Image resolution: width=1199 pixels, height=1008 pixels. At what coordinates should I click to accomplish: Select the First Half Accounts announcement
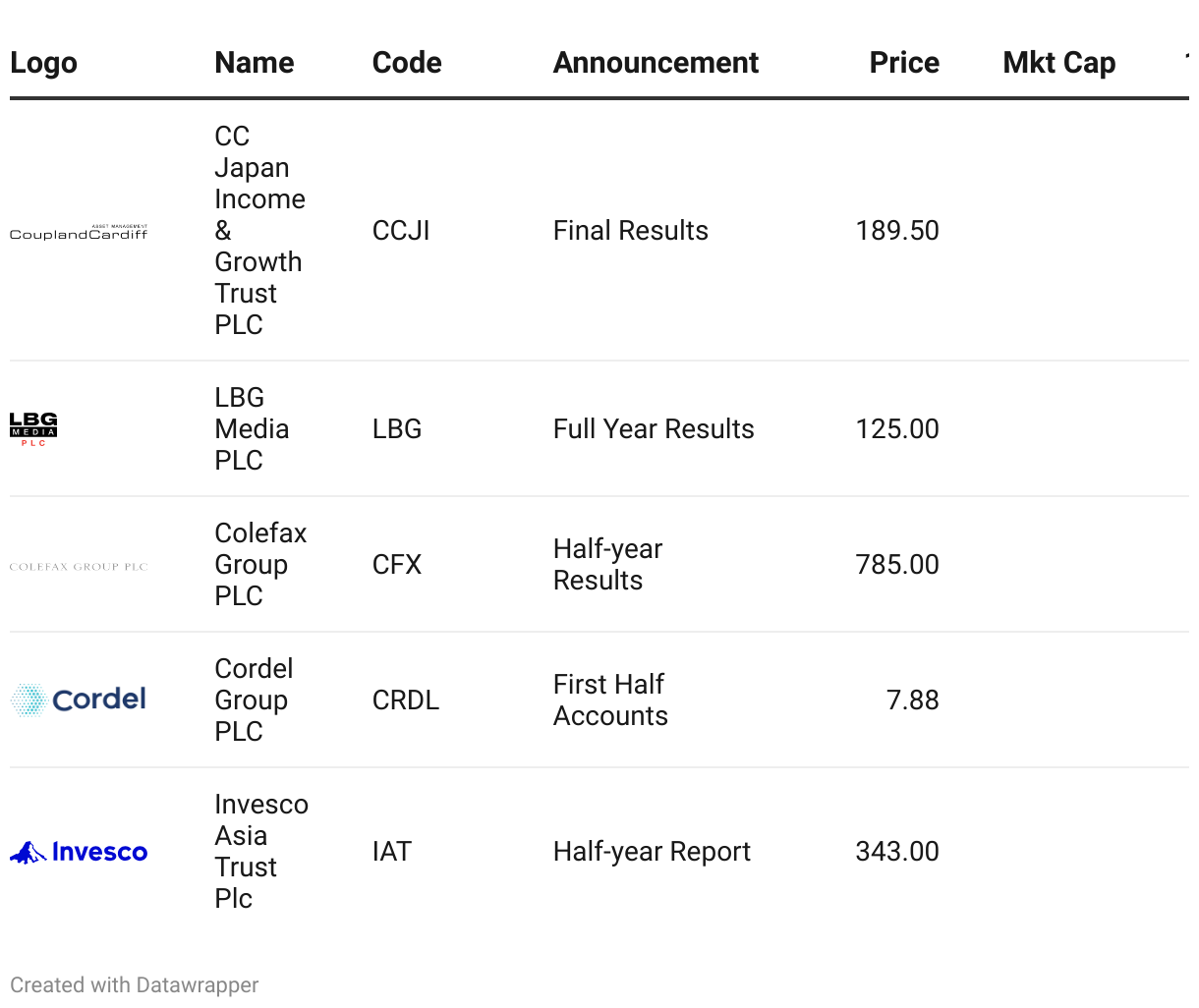pyautogui.click(x=610, y=700)
